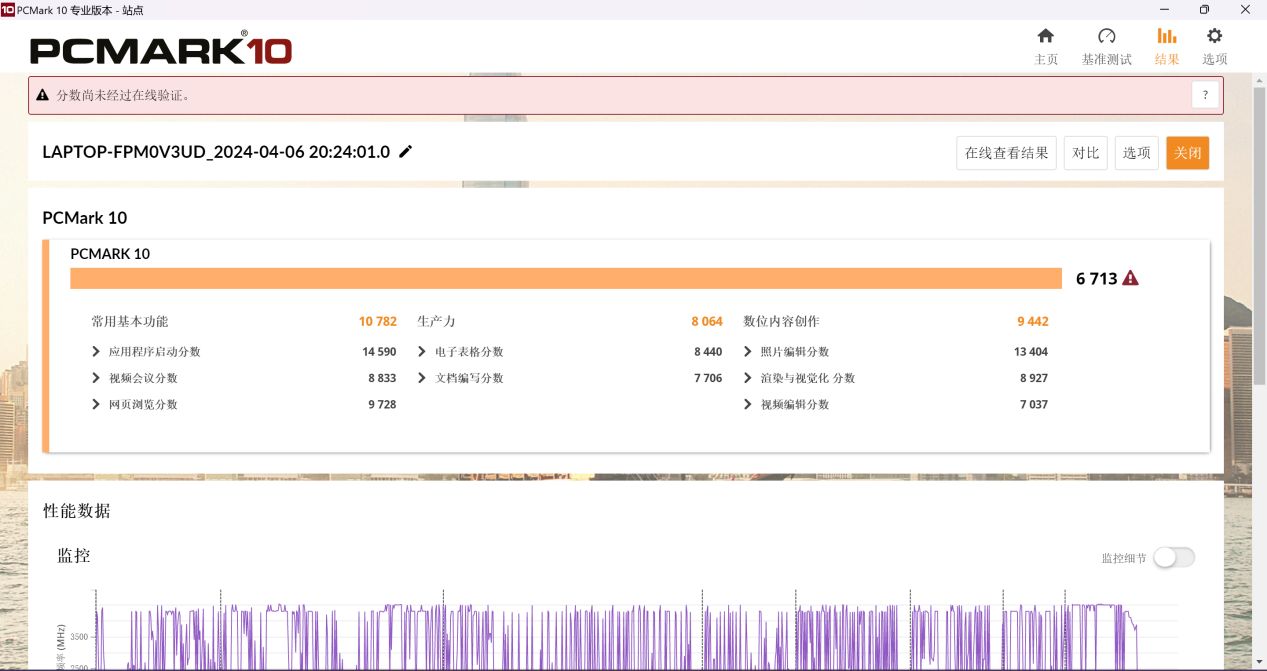Screen dimensions: 1267x671
Task: Click the 9 728 web browsing score value
Action: pos(382,404)
